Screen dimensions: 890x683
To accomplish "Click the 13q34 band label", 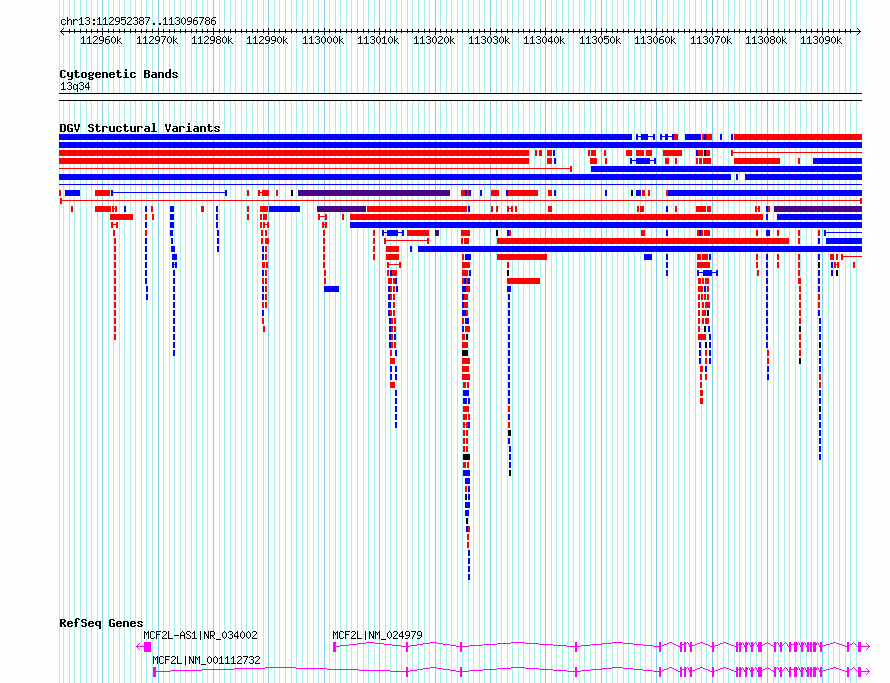I will pos(75,86).
